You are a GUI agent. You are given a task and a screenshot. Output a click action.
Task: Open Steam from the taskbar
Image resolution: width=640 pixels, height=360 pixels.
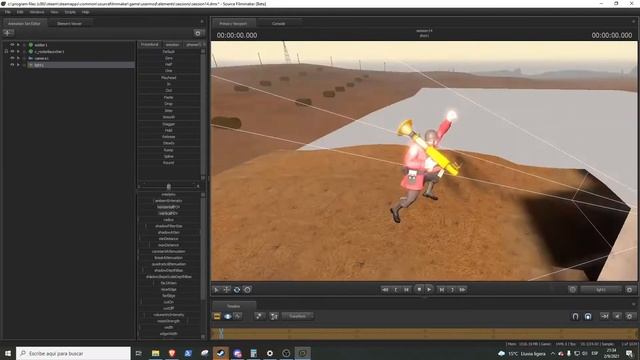[220, 353]
